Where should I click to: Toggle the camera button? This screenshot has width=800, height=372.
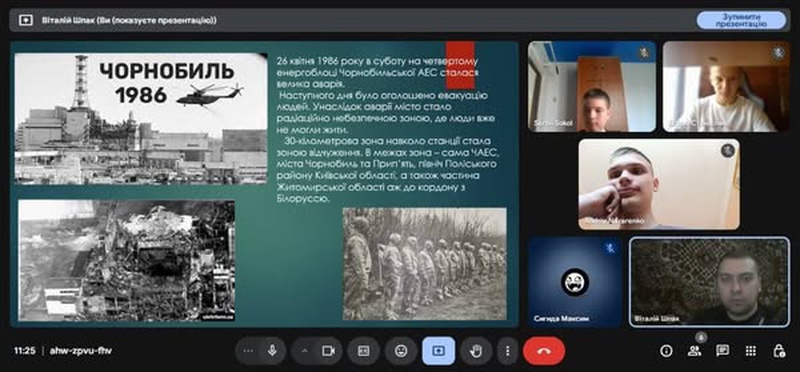pos(328,351)
